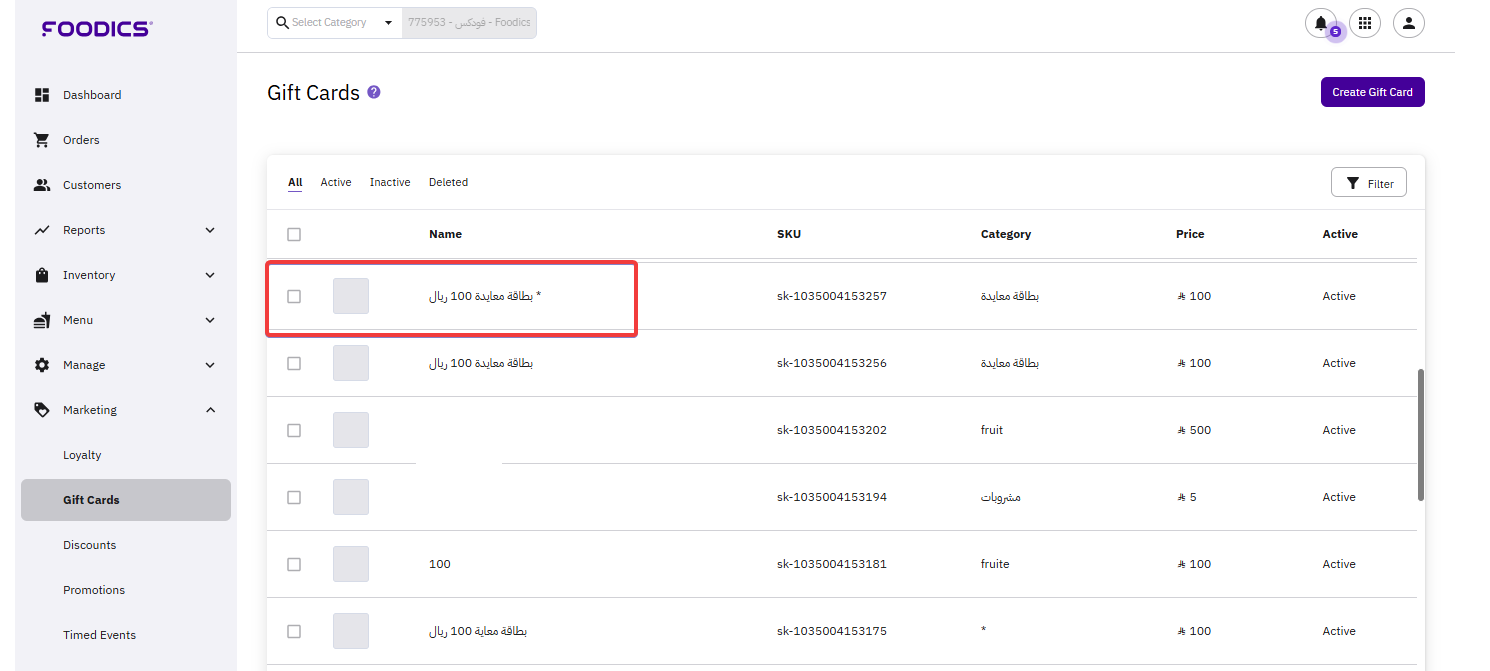Screen dimensions: 1490x671
Task: Check the box for SKU sk-1035004153257 row
Action: 294,296
